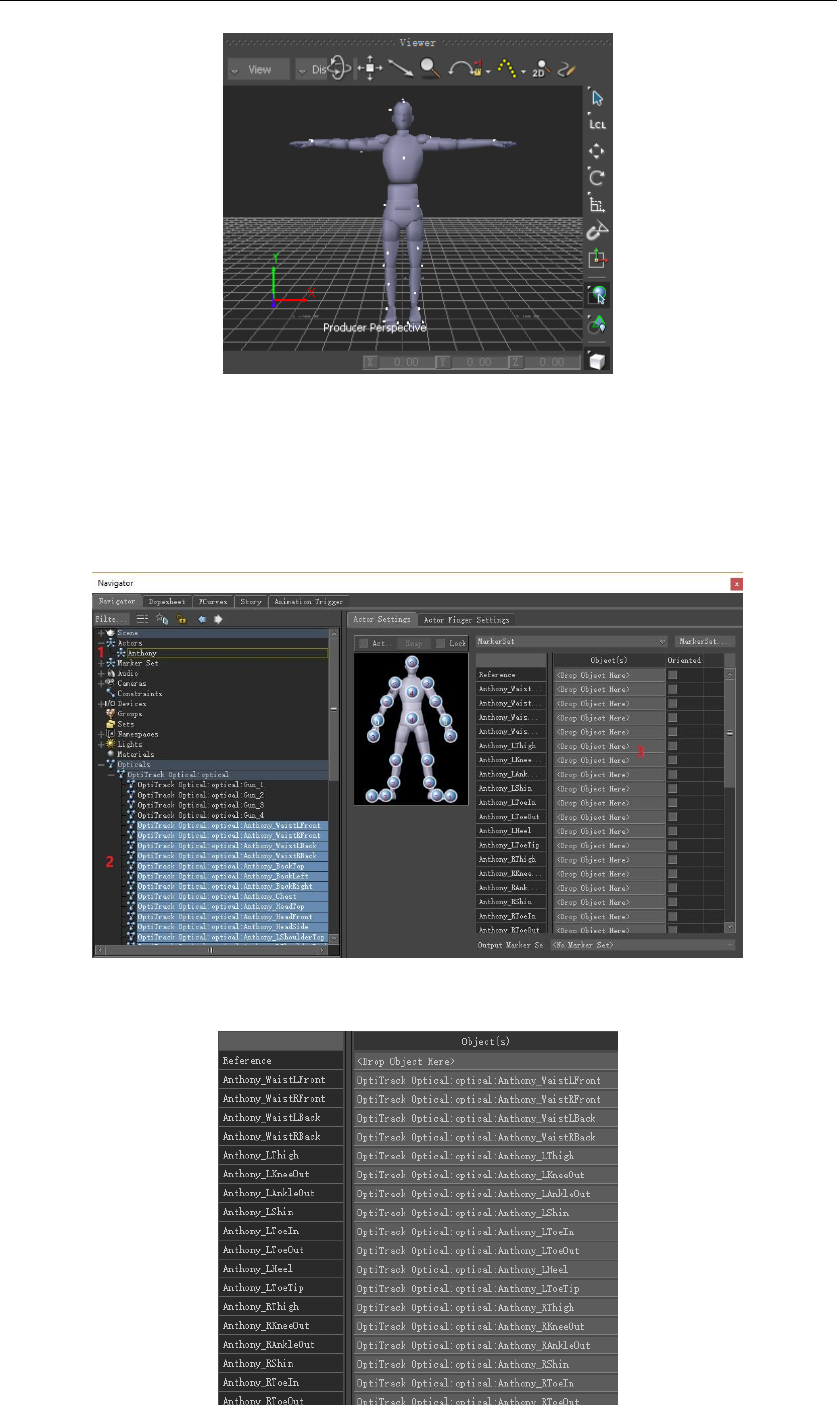The height and width of the screenshot is (1405, 837).
Task: Click the globe with cursor icon
Action: pos(597,294)
